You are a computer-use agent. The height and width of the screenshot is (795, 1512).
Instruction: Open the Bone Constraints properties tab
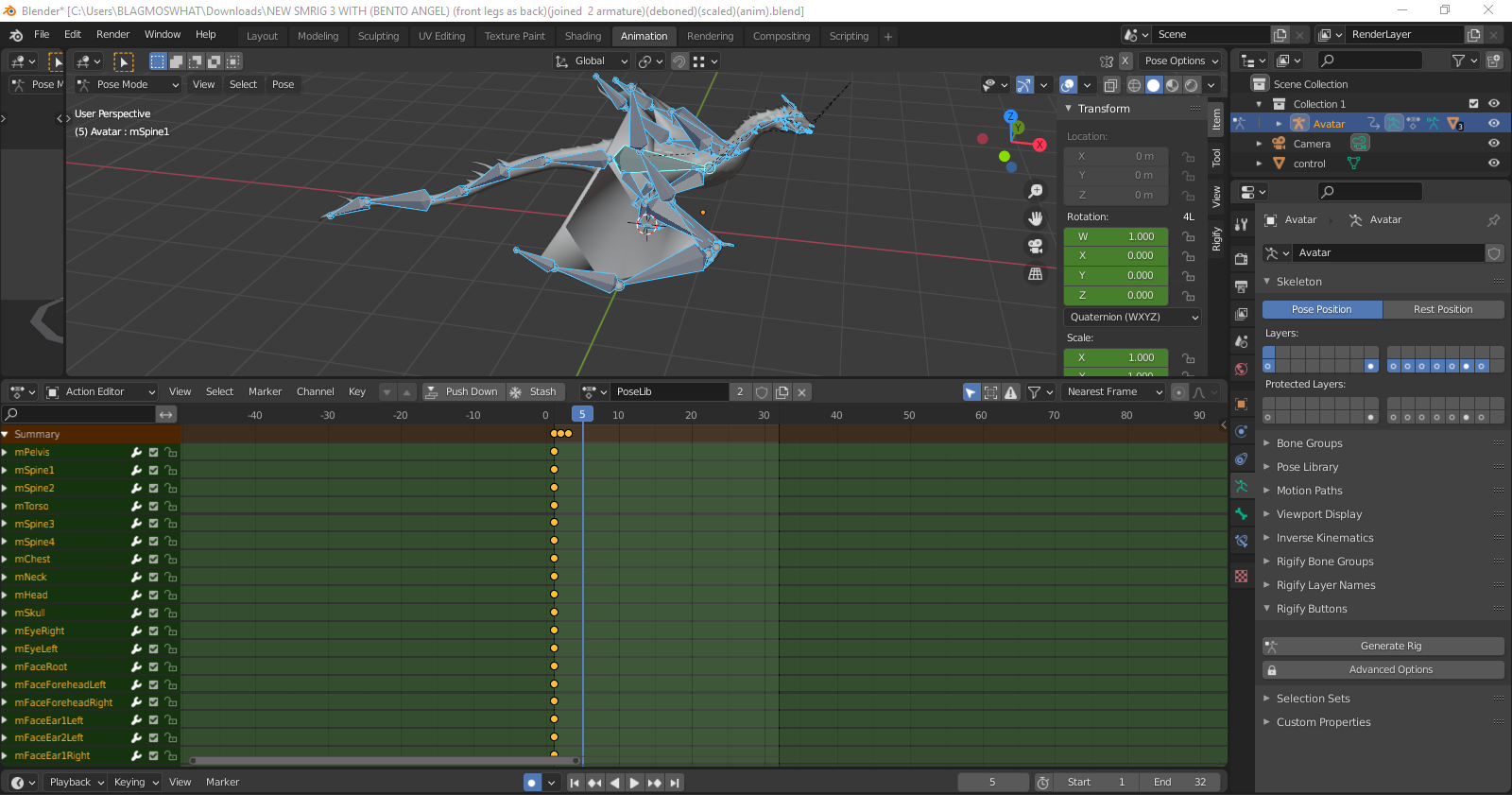pos(1242,541)
